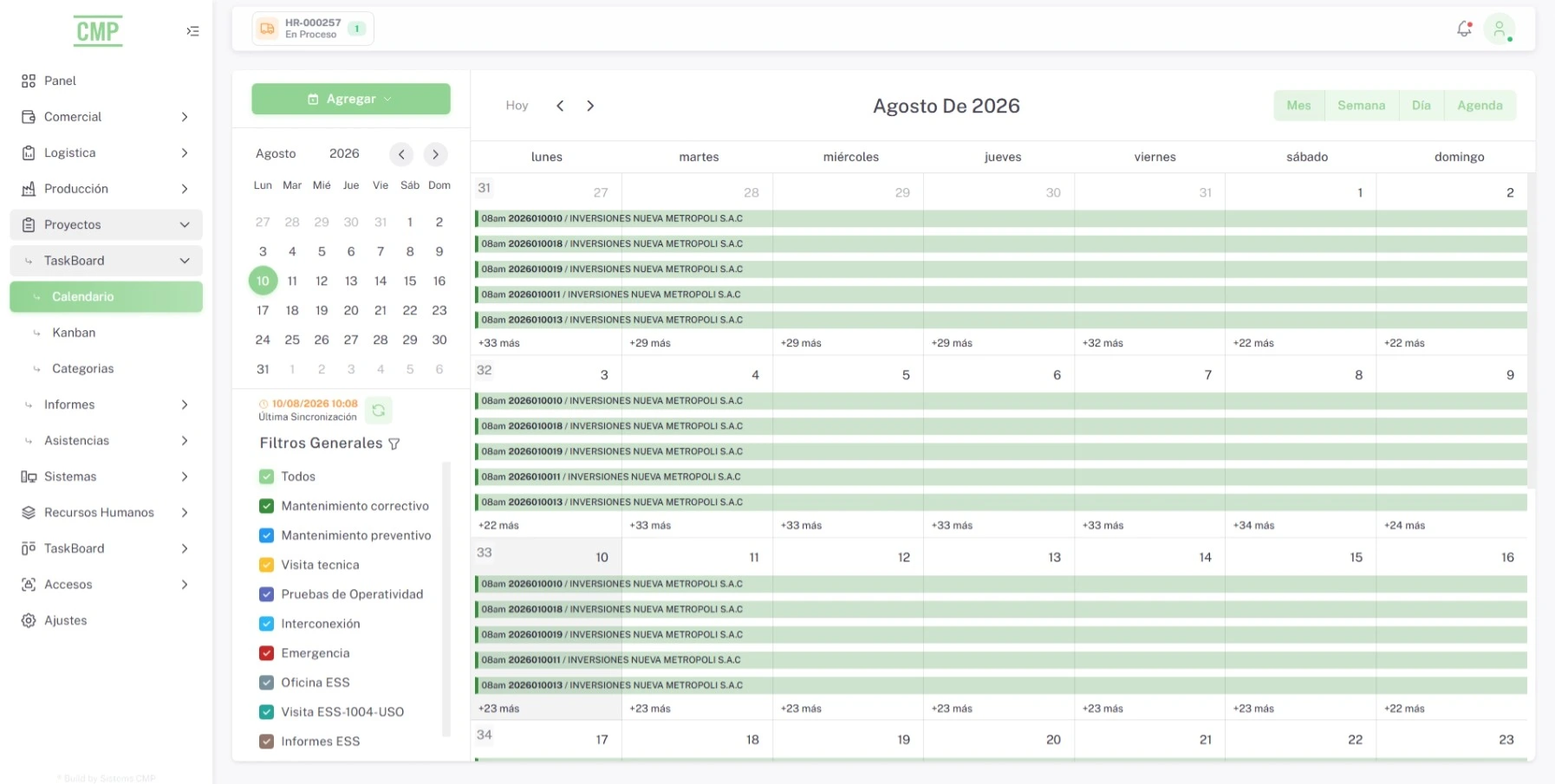Expand the Comercial menu chevron
Viewport: 1555px width, 784px height.
(185, 117)
